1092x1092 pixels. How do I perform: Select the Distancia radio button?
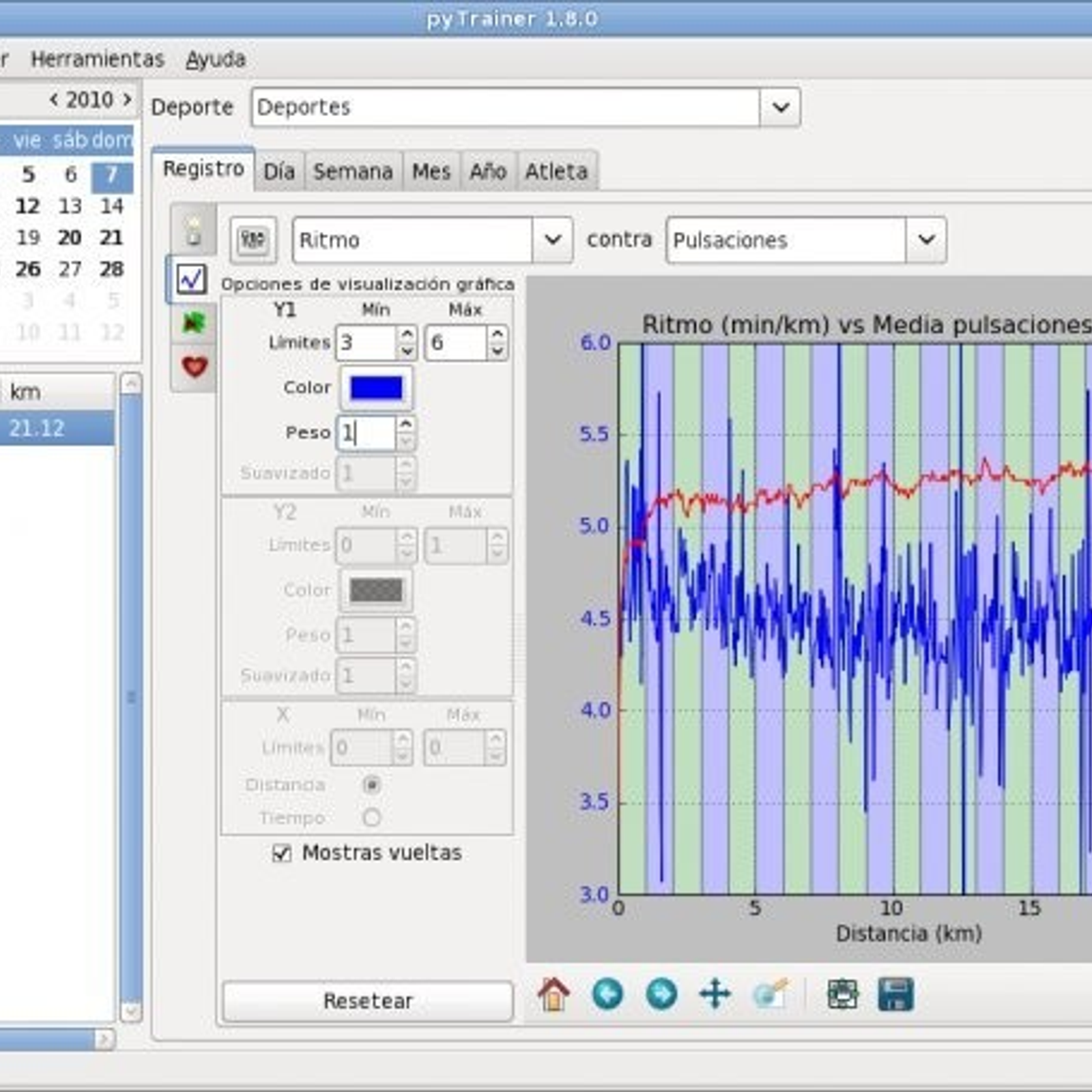(371, 785)
